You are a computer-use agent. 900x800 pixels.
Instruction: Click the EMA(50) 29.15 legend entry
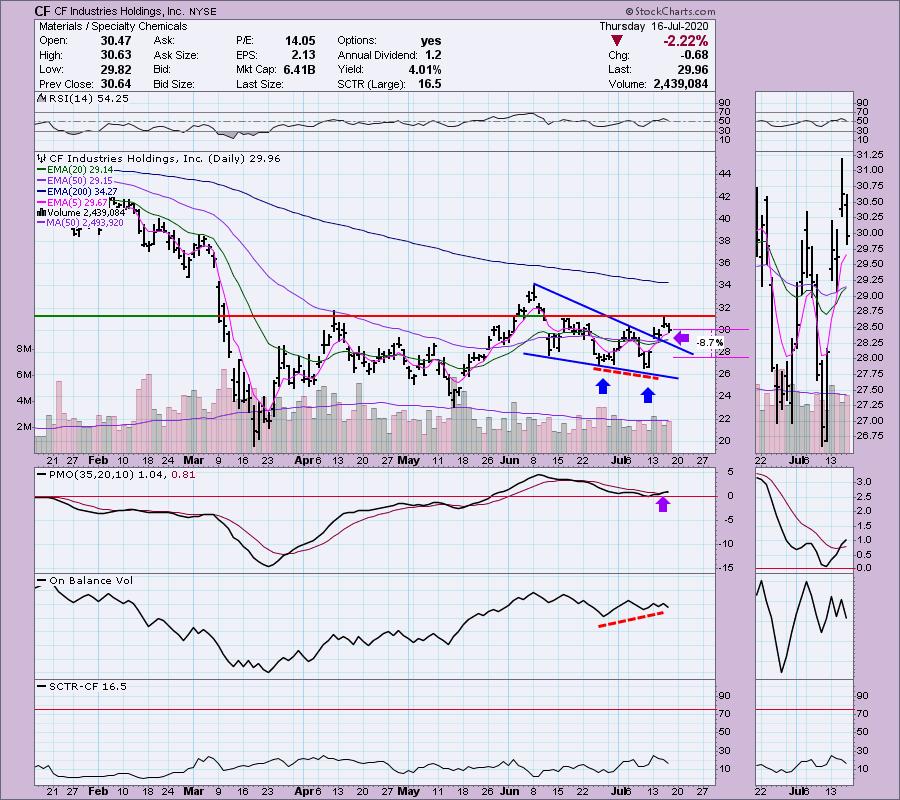pyautogui.click(x=80, y=181)
